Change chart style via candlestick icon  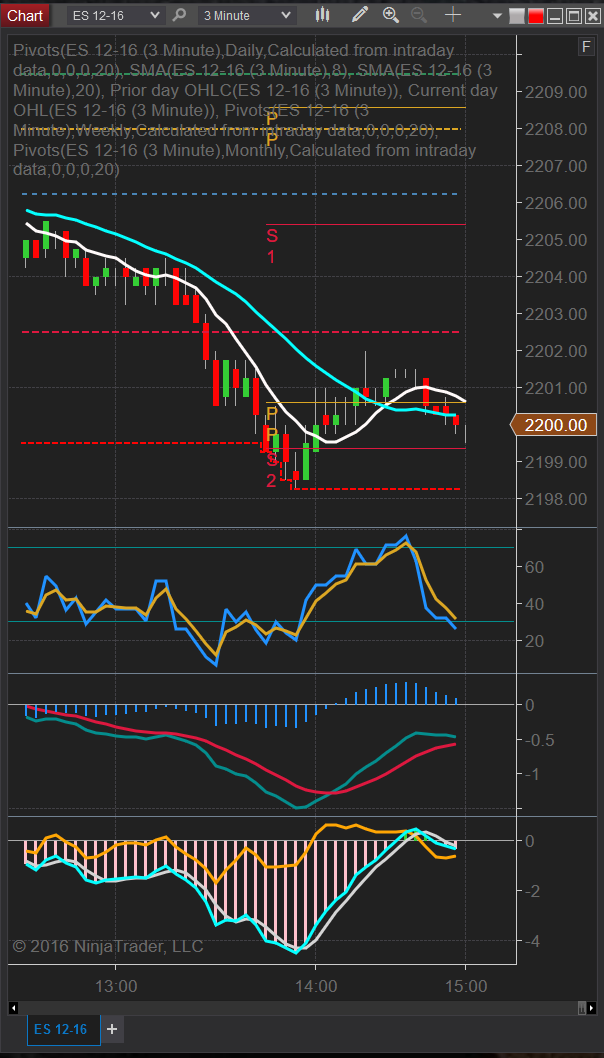[x=323, y=14]
